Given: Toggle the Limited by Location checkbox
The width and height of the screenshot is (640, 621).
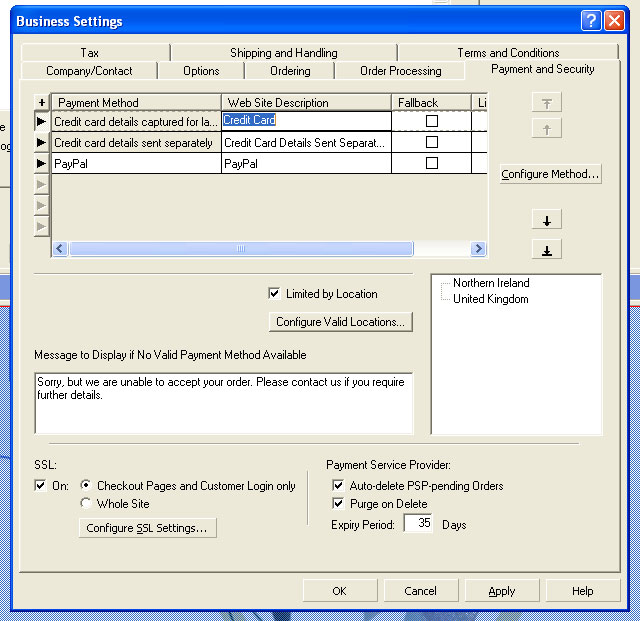Looking at the screenshot, I should (x=275, y=294).
